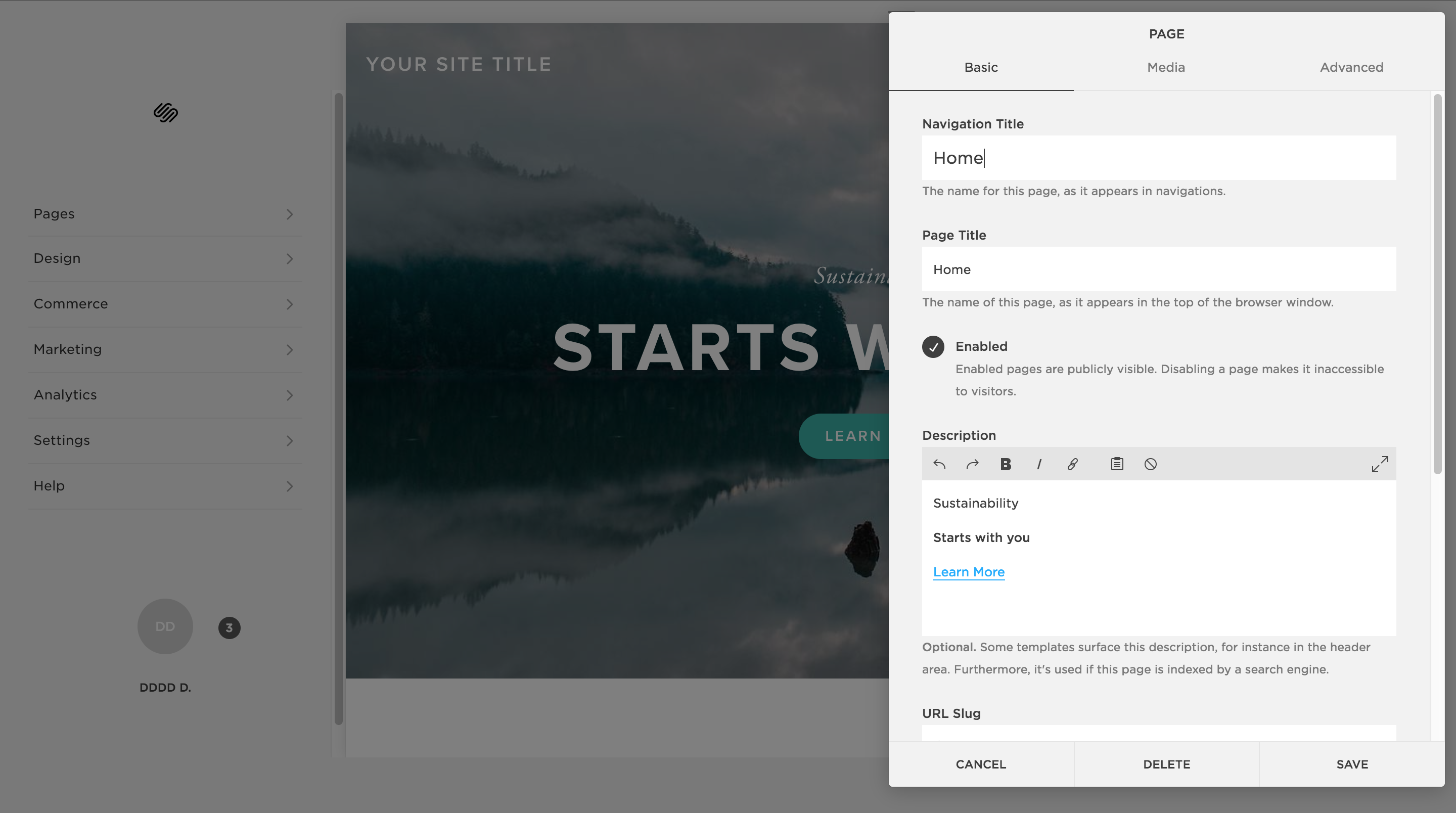Click the clipboard paste icon in toolbar
This screenshot has height=813, width=1456.
pos(1117,463)
